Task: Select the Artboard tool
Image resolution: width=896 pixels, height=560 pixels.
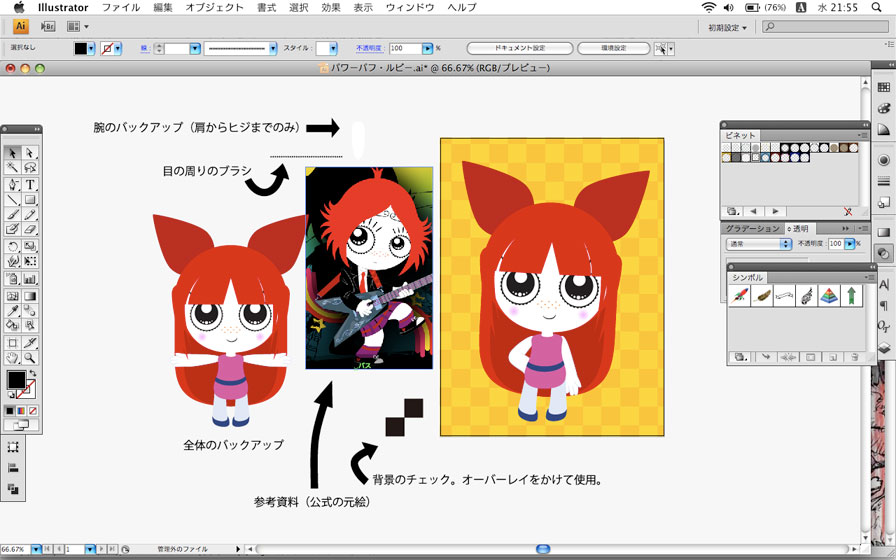Action: click(x=12, y=343)
